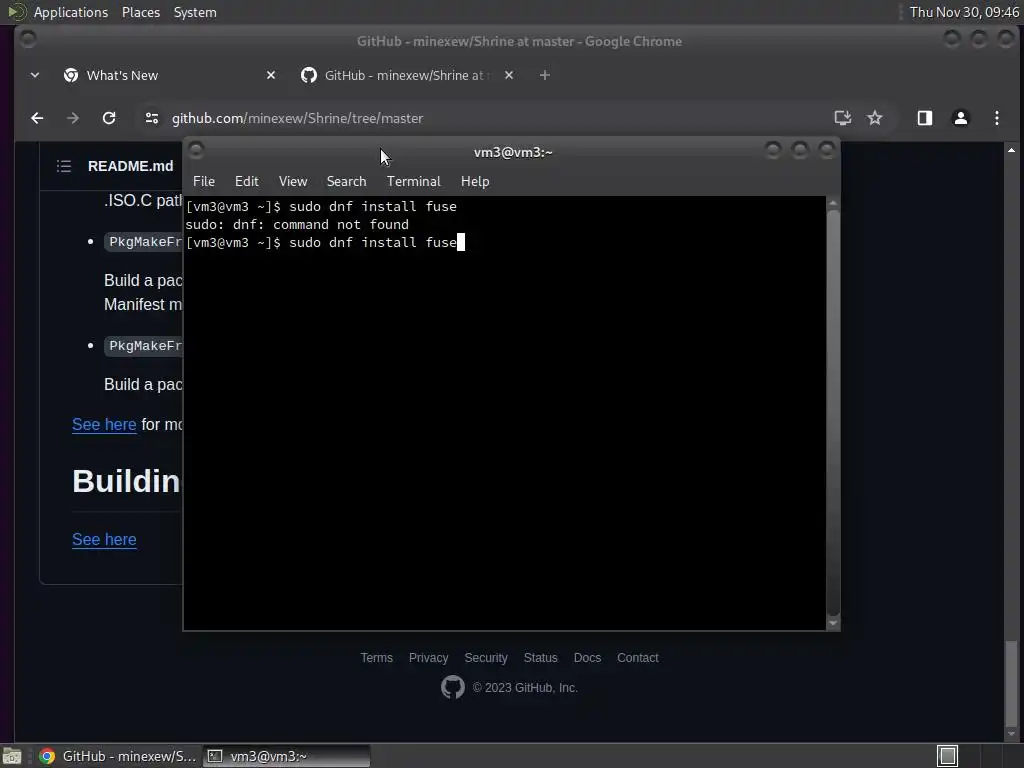Open the Terminal menu in terminal window
The height and width of the screenshot is (768, 1024).
(413, 182)
